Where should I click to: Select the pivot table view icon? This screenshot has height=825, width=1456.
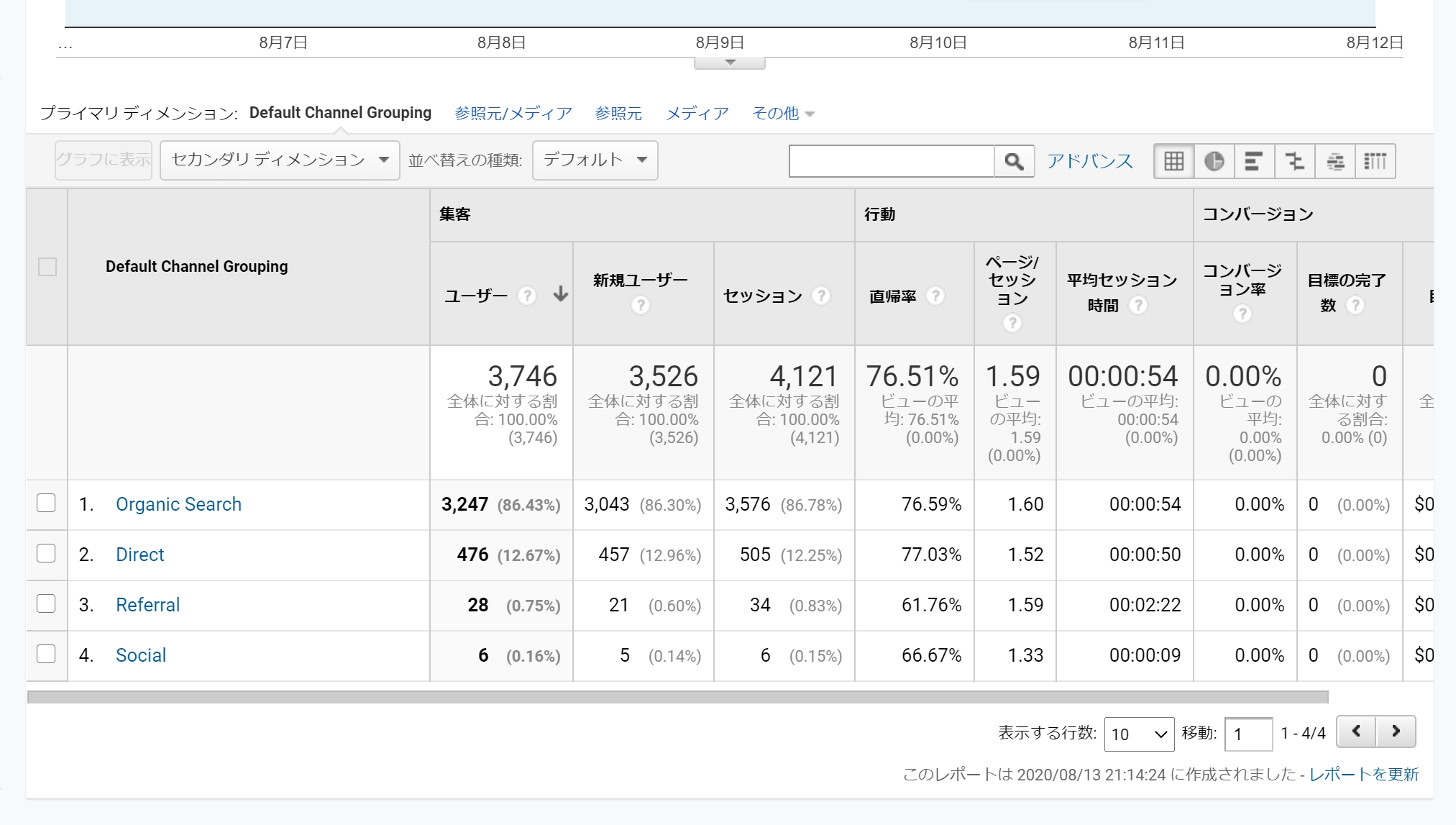tap(1375, 161)
